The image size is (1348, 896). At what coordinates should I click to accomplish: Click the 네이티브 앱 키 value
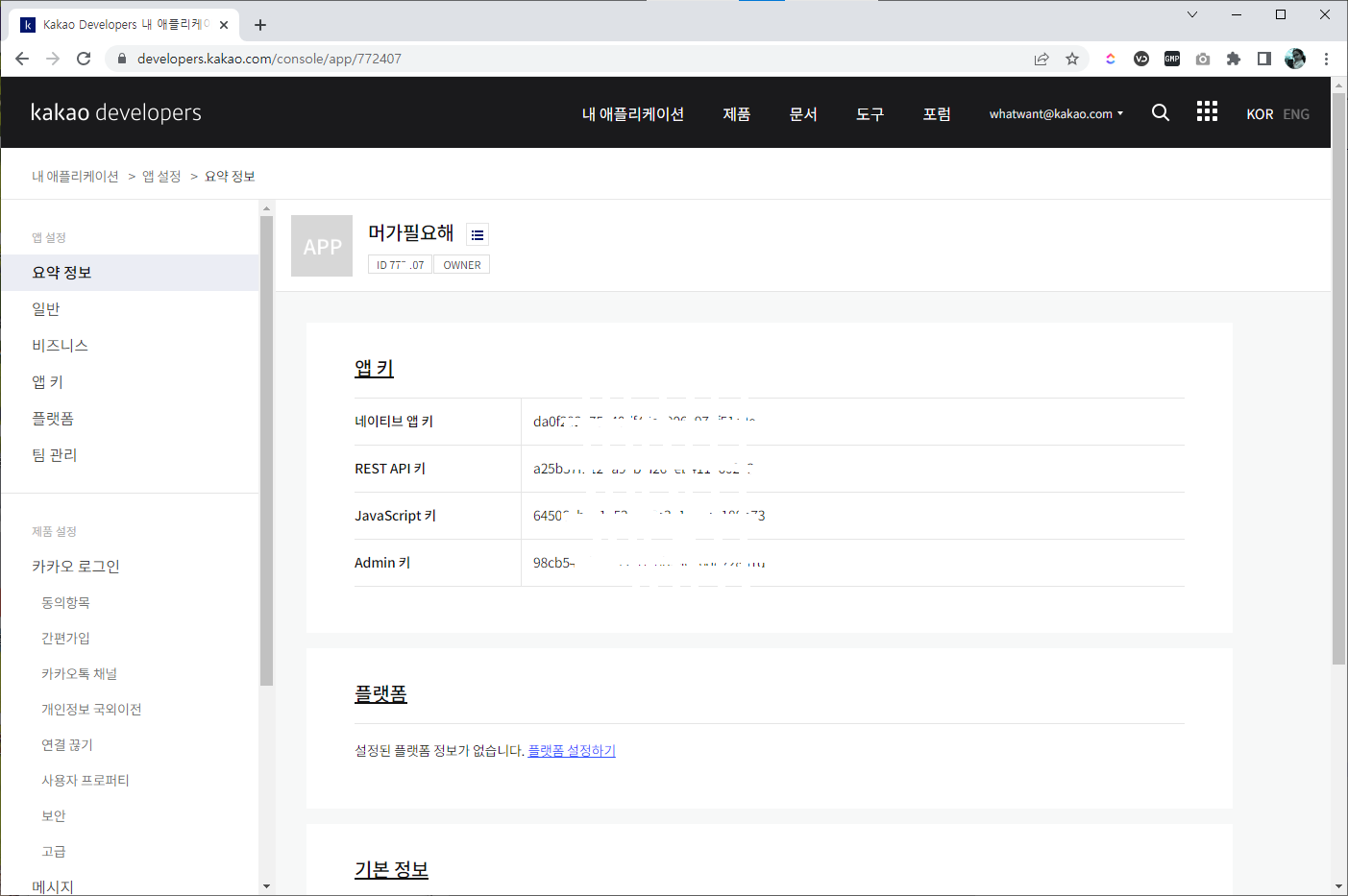pos(645,422)
